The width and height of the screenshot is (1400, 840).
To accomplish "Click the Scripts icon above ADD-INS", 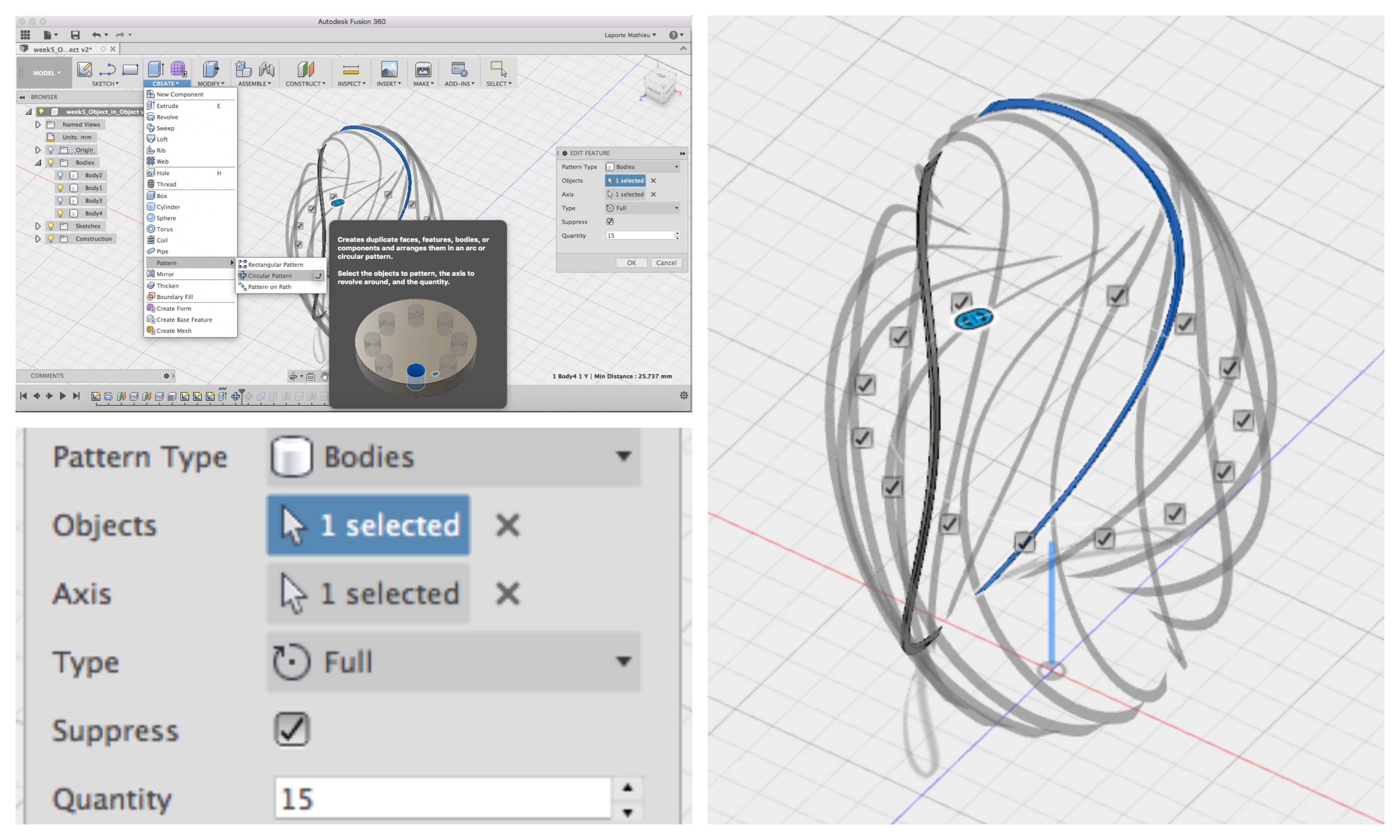I will 460,69.
